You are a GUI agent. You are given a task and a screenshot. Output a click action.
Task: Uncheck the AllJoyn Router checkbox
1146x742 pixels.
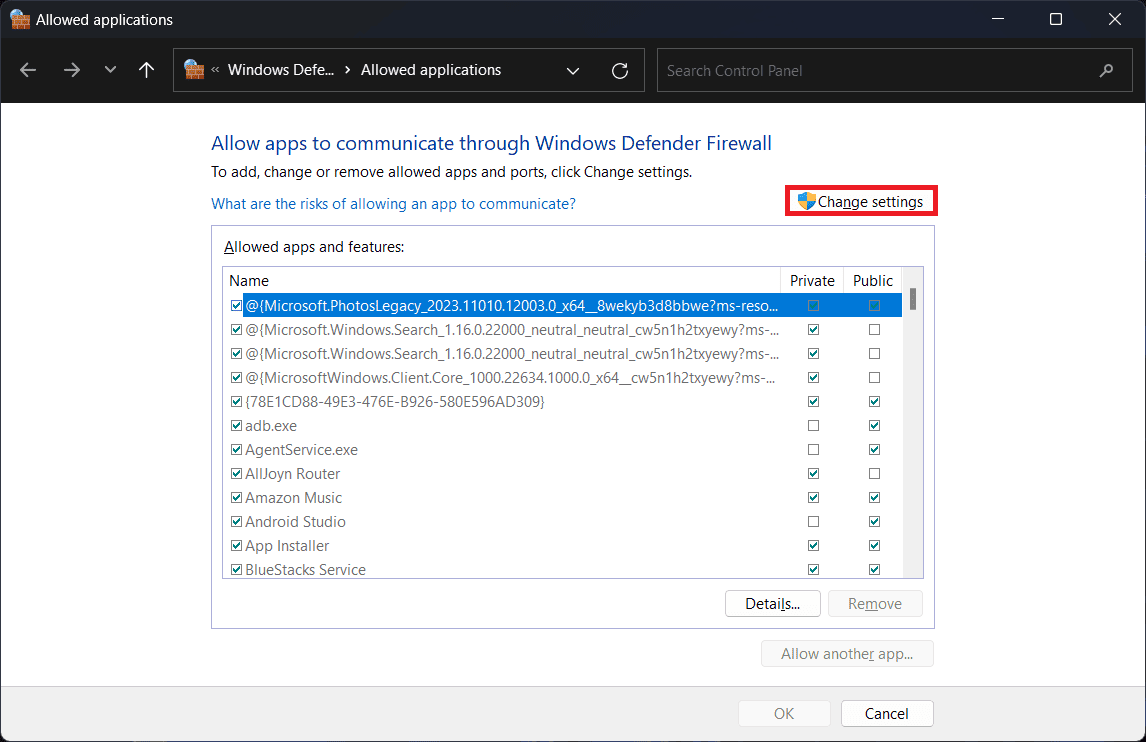[x=236, y=474]
